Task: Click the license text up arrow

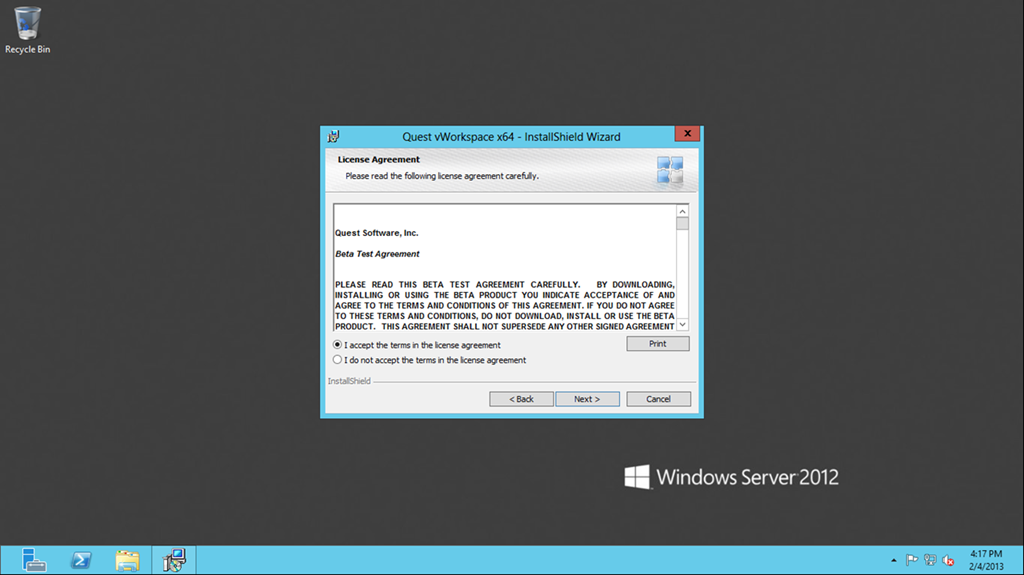Action: (682, 211)
